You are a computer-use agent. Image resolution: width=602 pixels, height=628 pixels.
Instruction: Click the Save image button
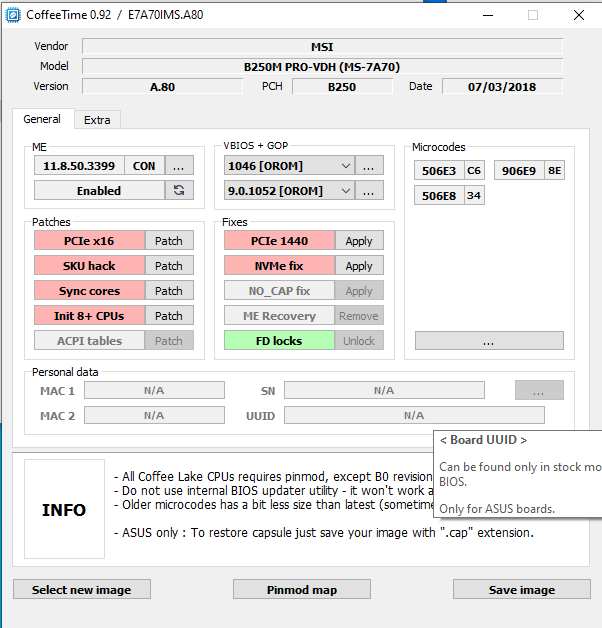coord(521,589)
